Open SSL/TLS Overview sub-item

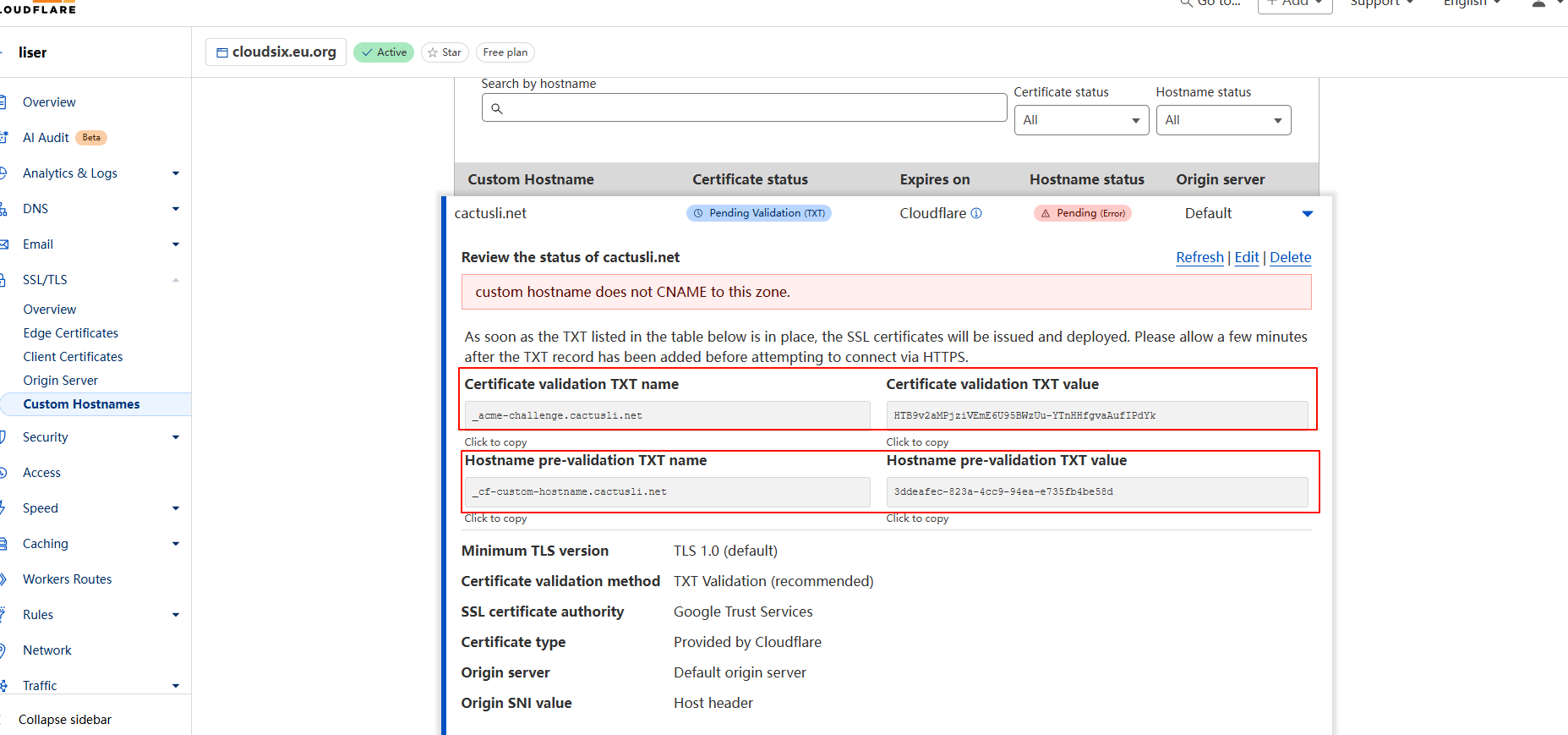(x=50, y=310)
